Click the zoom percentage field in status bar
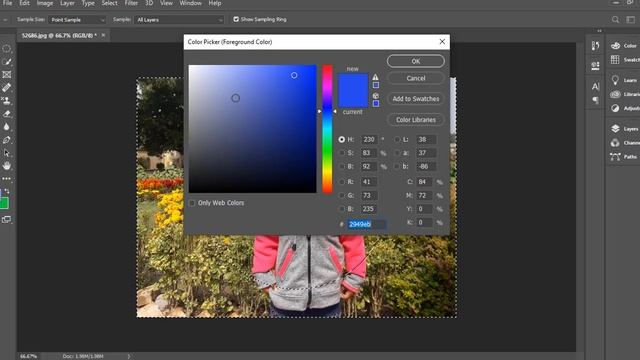Image resolution: width=640 pixels, height=360 pixels. click(29, 356)
